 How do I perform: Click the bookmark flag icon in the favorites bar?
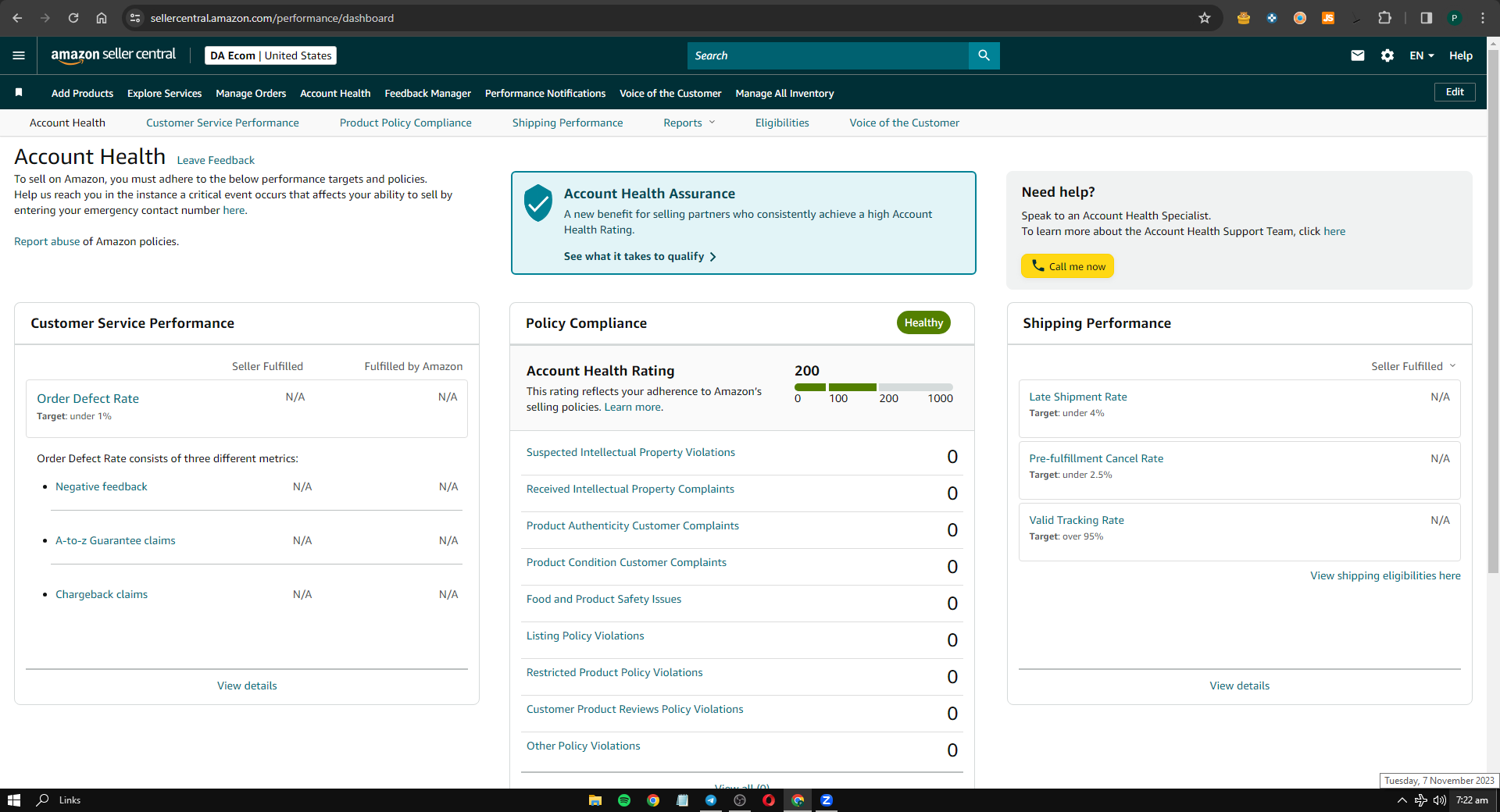[19, 92]
